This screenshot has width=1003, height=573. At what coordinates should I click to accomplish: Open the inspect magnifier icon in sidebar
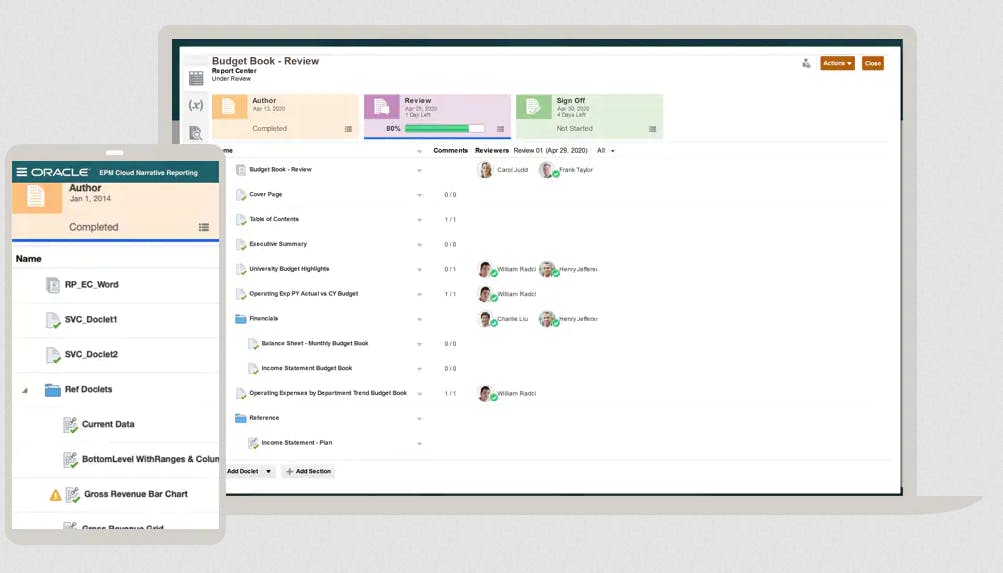196,133
